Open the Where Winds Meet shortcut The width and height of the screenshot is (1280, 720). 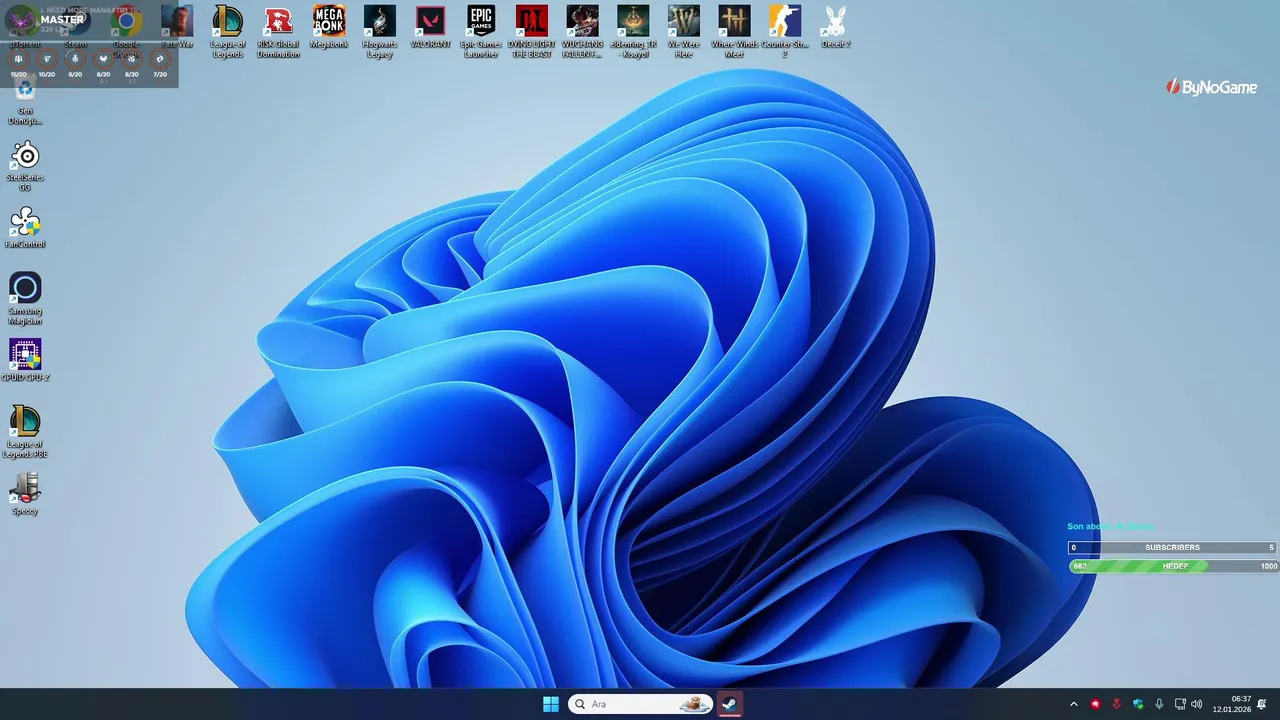pyautogui.click(x=734, y=32)
